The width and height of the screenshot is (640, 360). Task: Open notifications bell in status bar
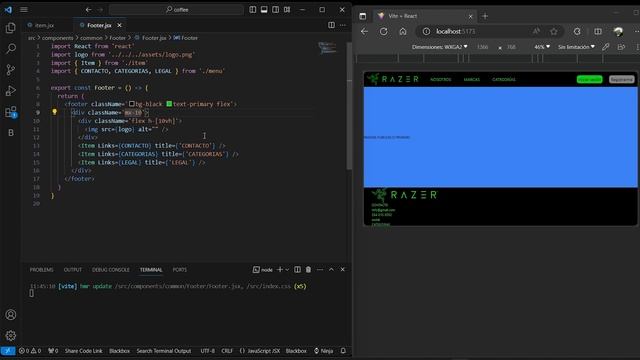pyautogui.click(x=343, y=351)
